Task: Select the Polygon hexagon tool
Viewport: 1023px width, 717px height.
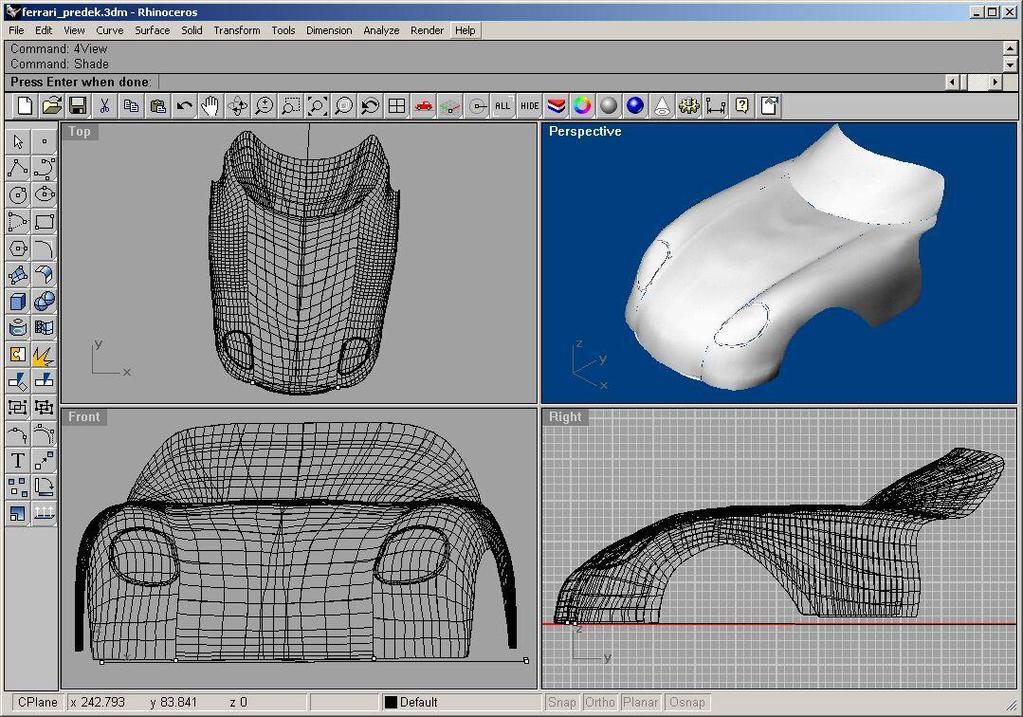Action: pos(18,249)
